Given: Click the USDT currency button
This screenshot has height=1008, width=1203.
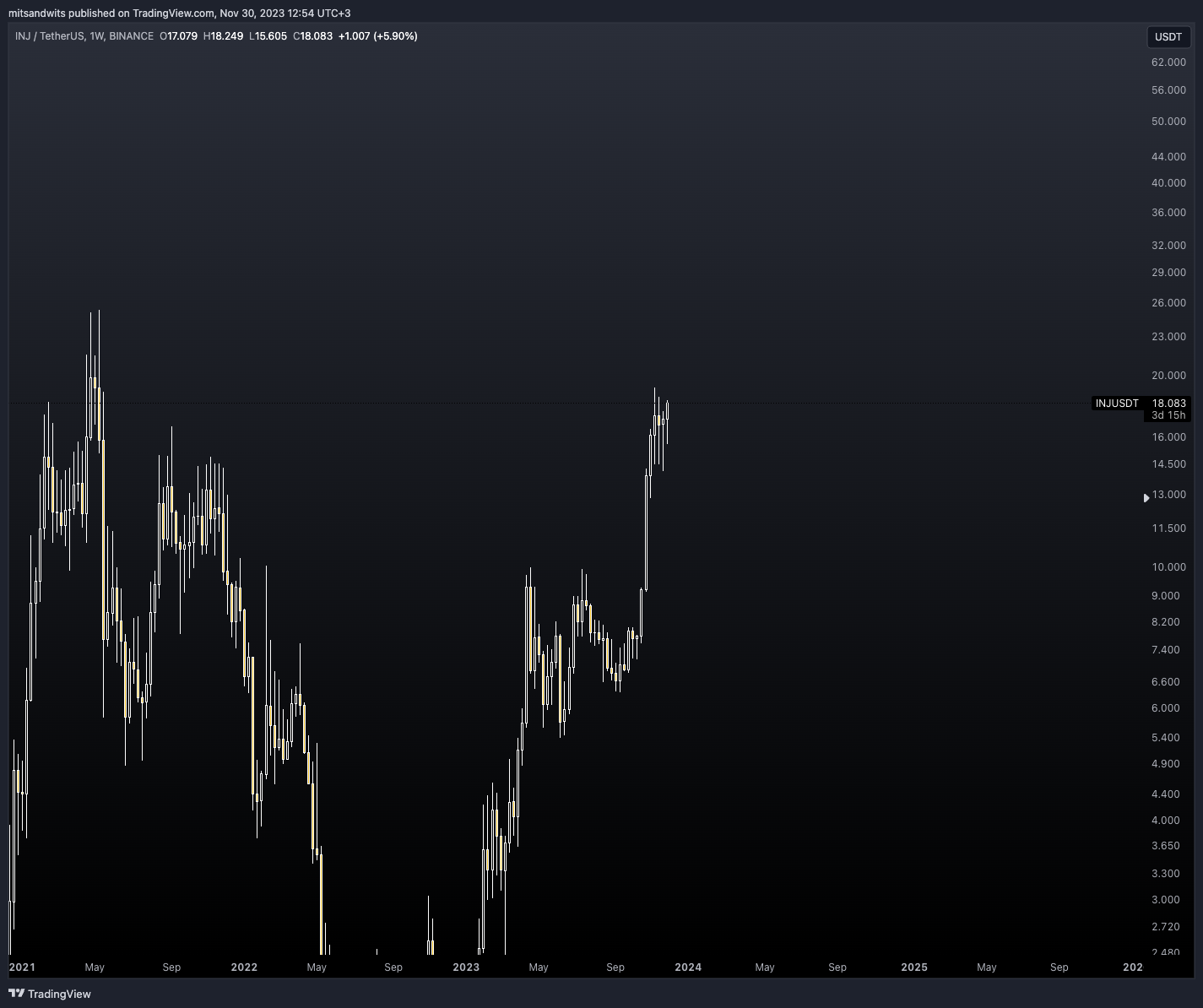Looking at the screenshot, I should coord(1168,36).
